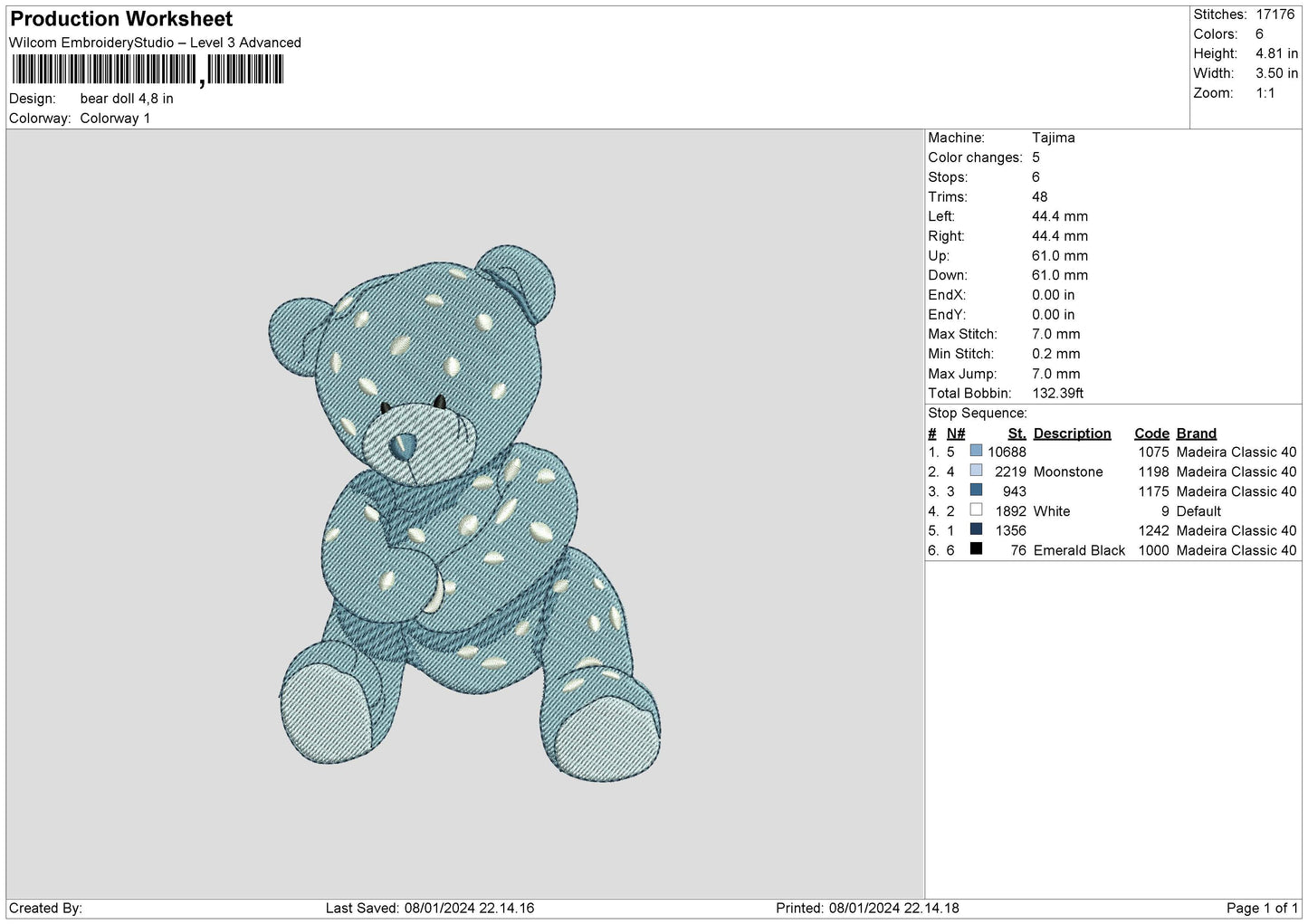Click the color swatch for code 1175
This screenshot has height=924, width=1308.
[976, 491]
